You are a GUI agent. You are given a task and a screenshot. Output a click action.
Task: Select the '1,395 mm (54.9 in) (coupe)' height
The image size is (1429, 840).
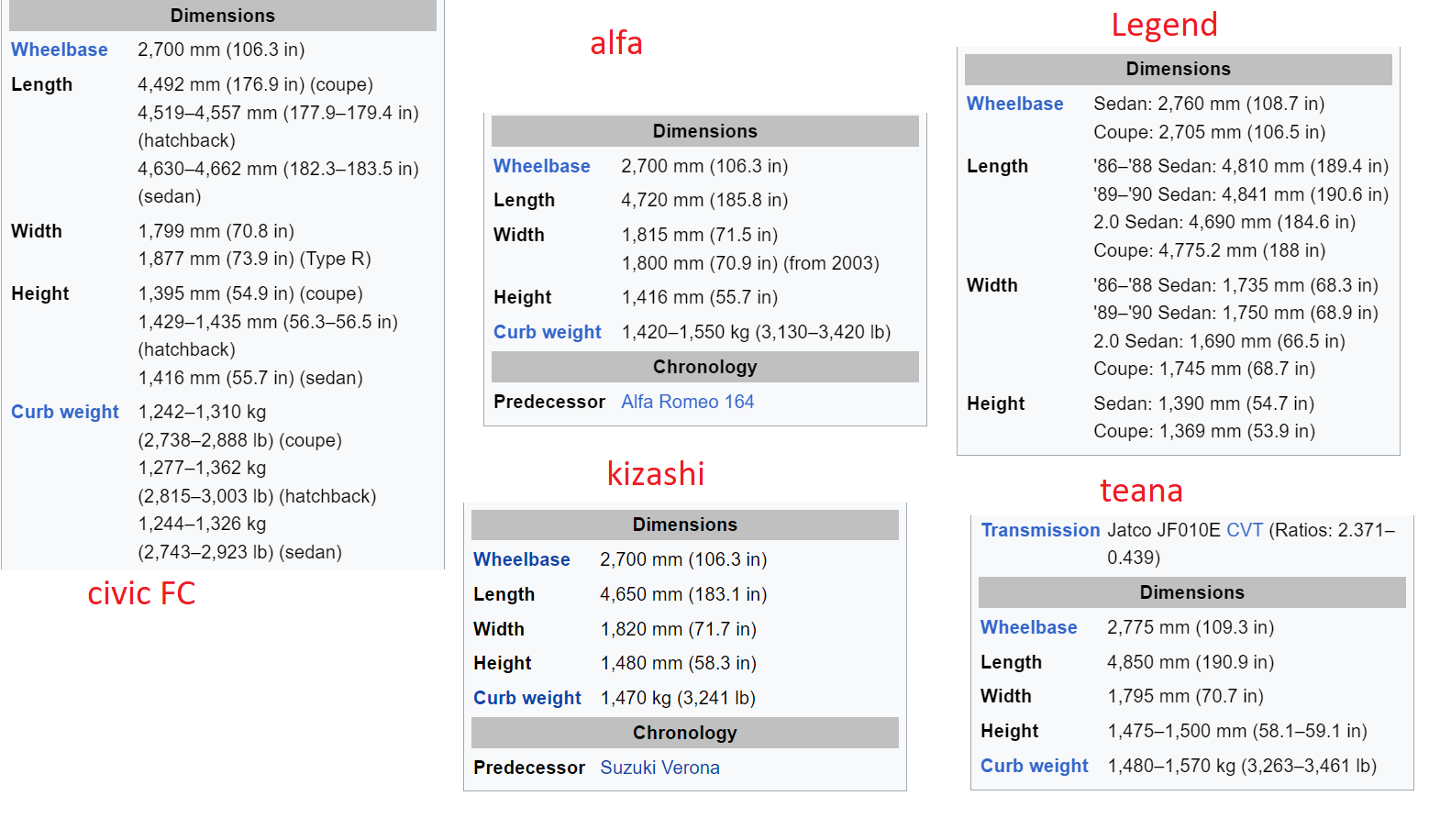pos(250,293)
